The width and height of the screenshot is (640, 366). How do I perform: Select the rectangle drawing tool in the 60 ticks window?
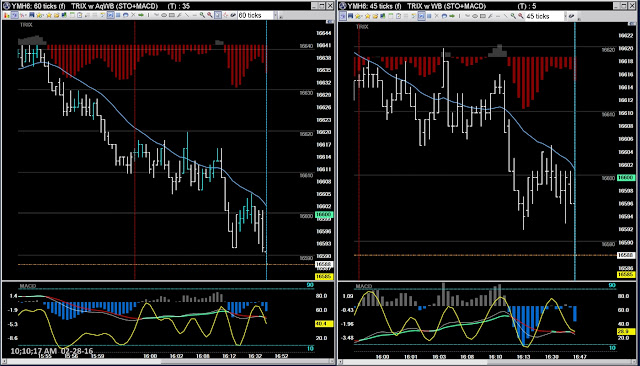pyautogui.click(x=171, y=15)
